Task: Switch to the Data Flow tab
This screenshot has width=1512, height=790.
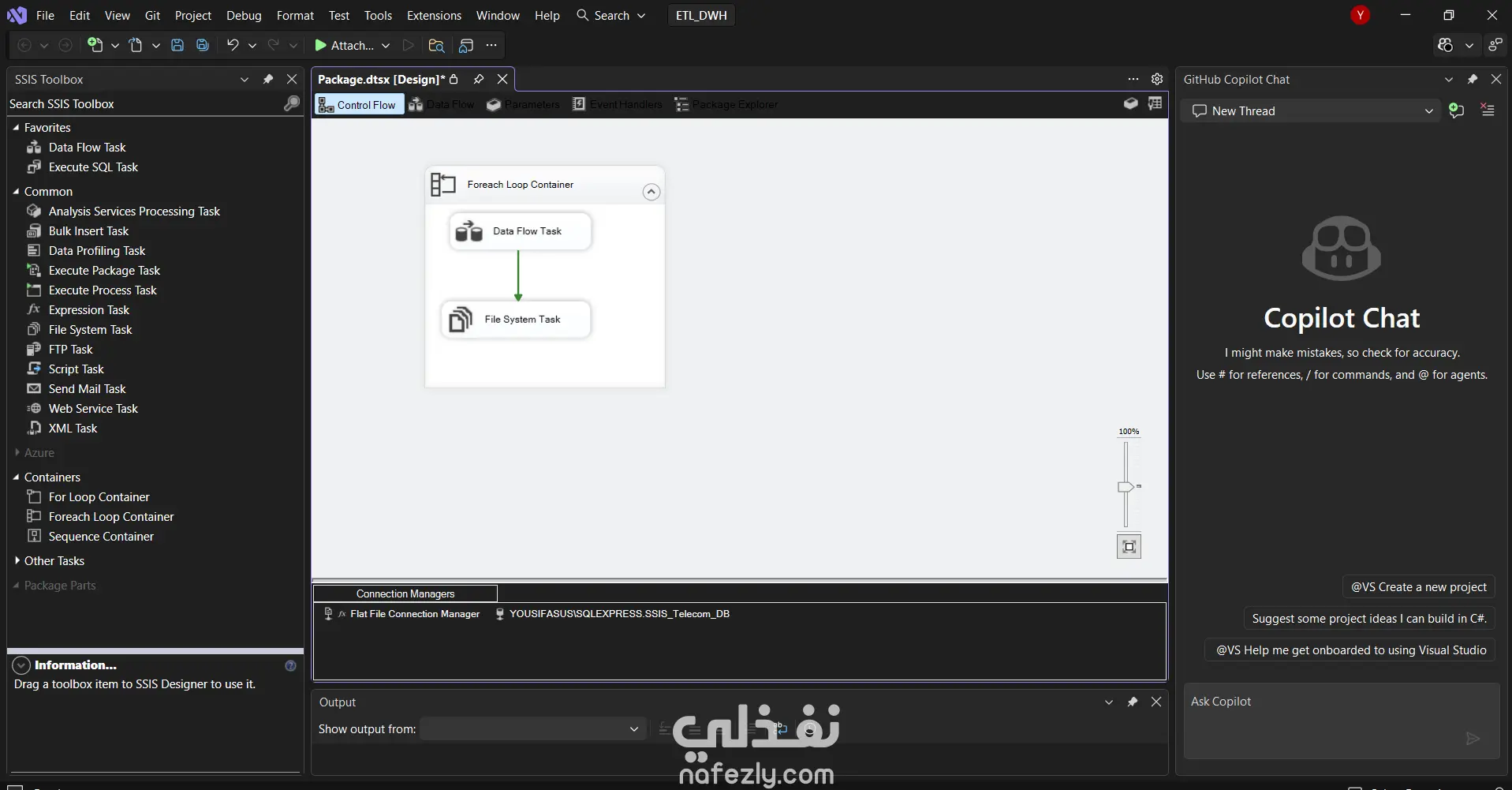Action: pyautogui.click(x=442, y=104)
